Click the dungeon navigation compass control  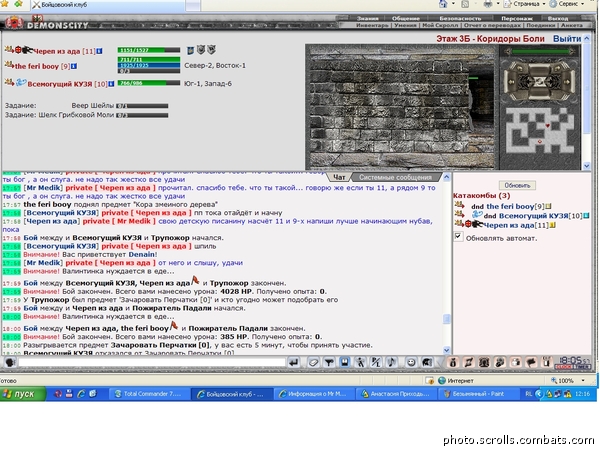click(x=540, y=81)
